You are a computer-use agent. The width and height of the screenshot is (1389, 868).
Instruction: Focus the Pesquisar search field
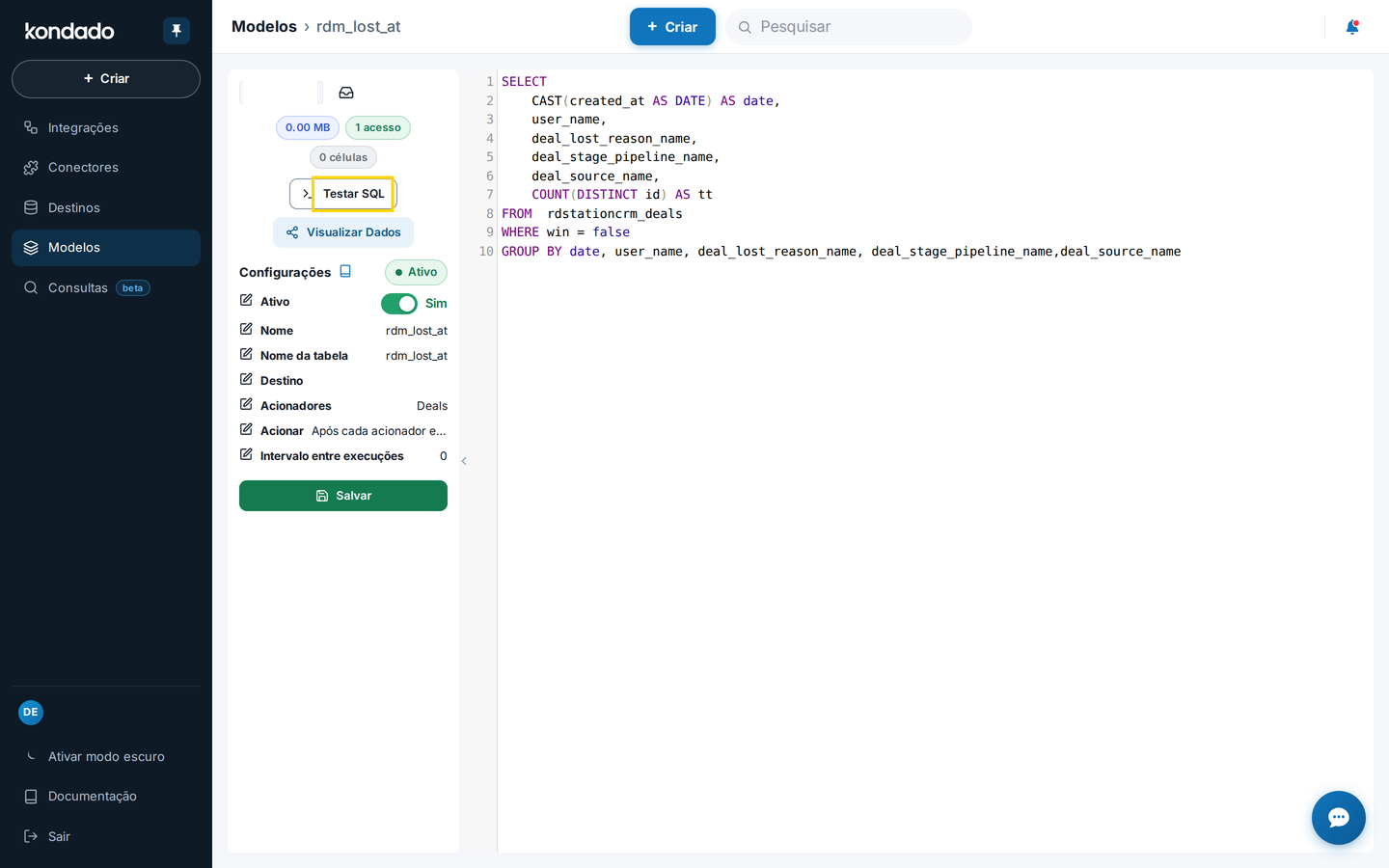pos(849,27)
